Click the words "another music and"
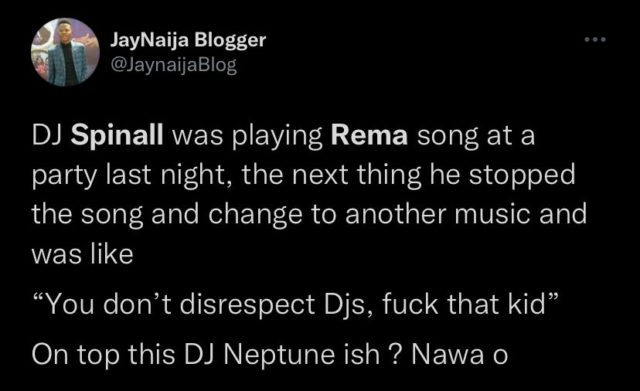The width and height of the screenshot is (640, 391). point(466,214)
